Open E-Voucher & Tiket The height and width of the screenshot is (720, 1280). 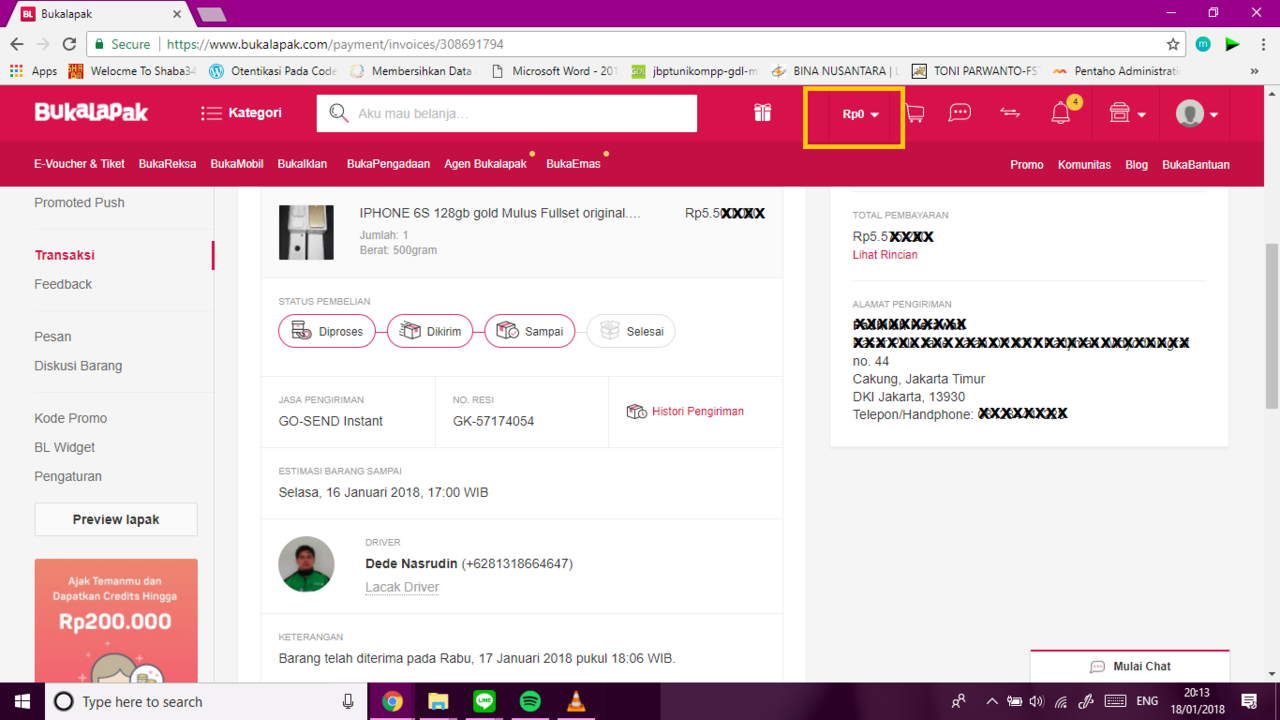(79, 164)
